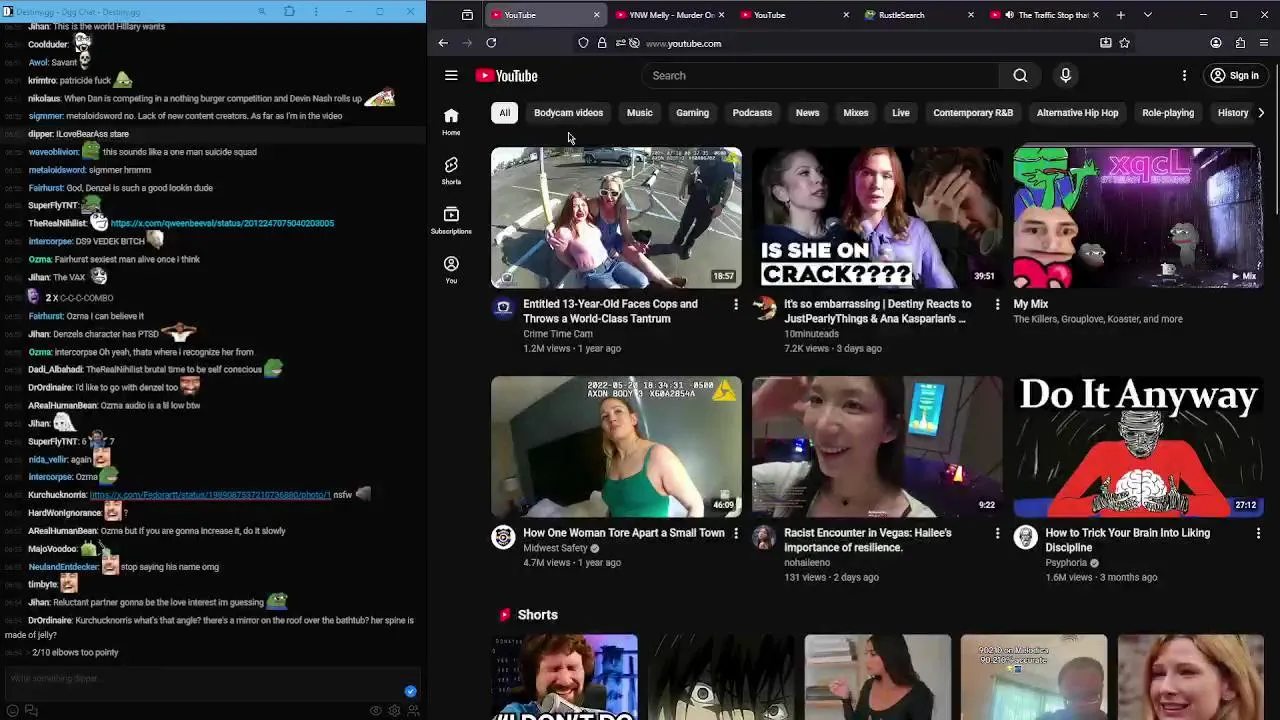Image resolution: width=1280 pixels, height=720 pixels.
Task: Open Psyphoria channel avatar
Action: pos(1025,537)
